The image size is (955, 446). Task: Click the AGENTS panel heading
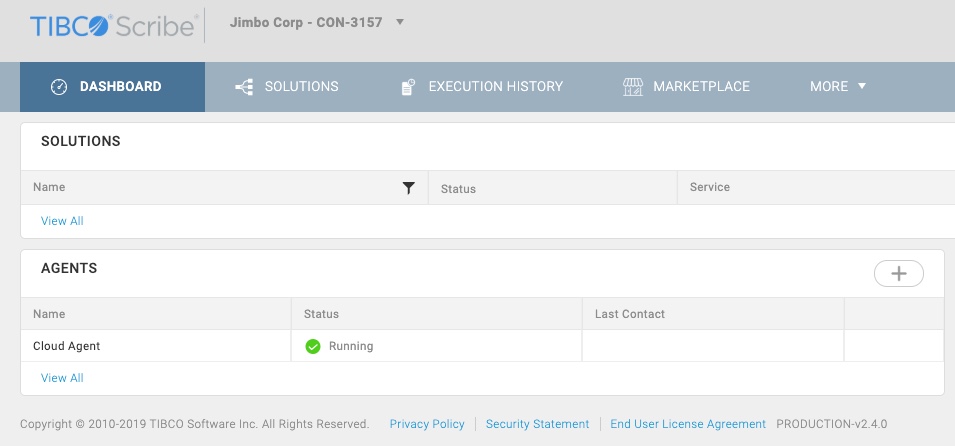click(69, 268)
